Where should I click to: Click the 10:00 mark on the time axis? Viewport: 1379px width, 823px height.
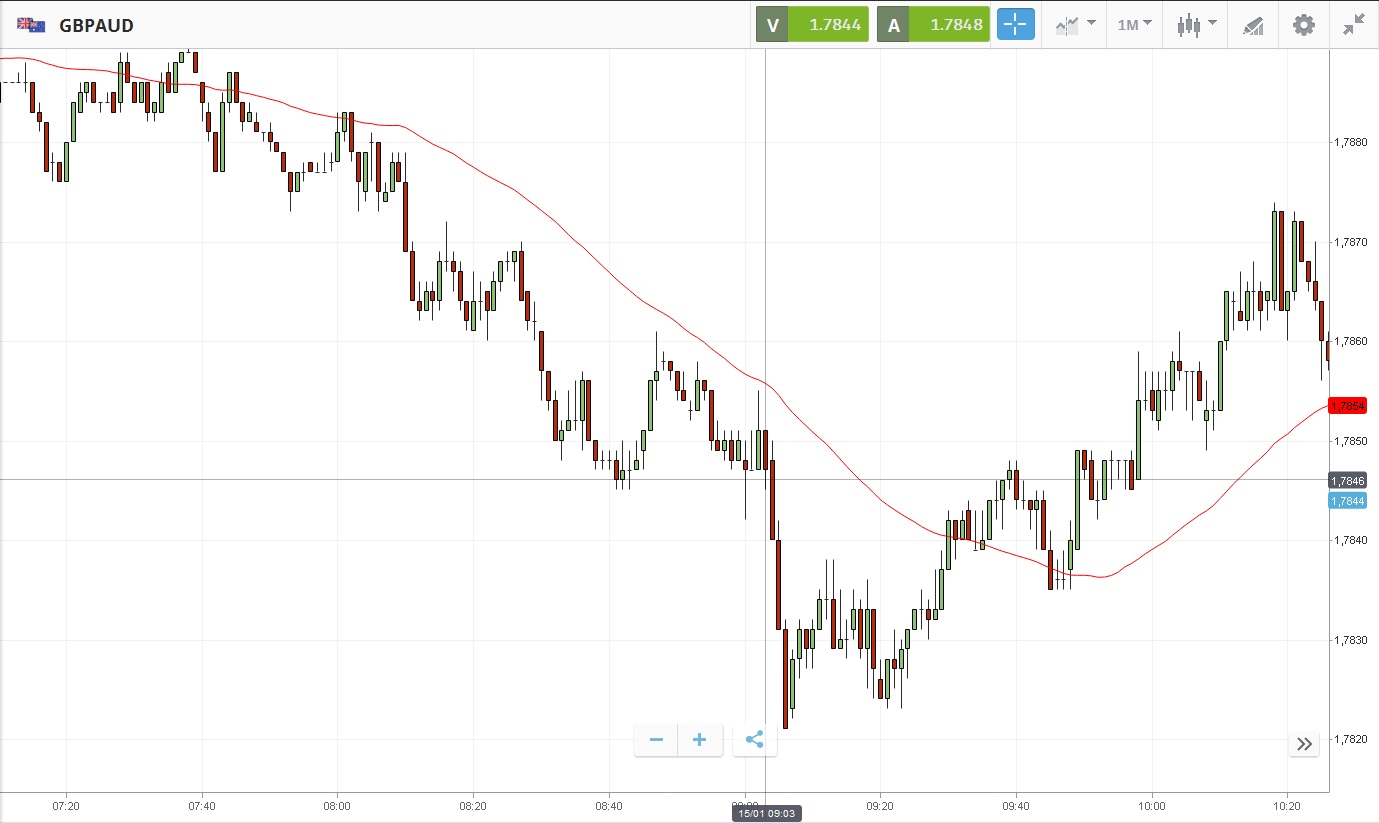[x=1151, y=804]
